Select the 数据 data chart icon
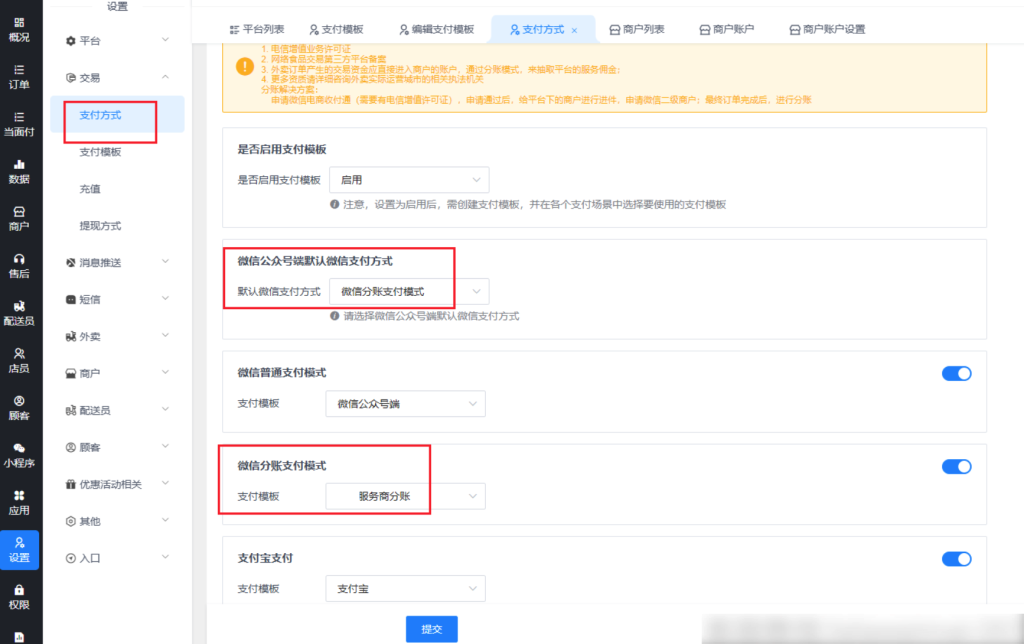This screenshot has height=644, width=1024. tap(19, 164)
